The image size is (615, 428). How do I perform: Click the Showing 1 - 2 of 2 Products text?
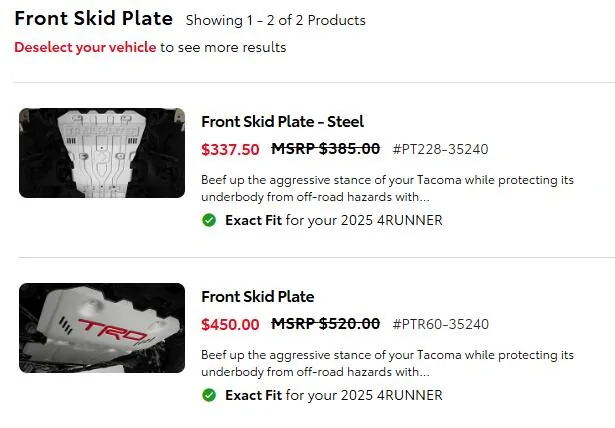coord(275,20)
